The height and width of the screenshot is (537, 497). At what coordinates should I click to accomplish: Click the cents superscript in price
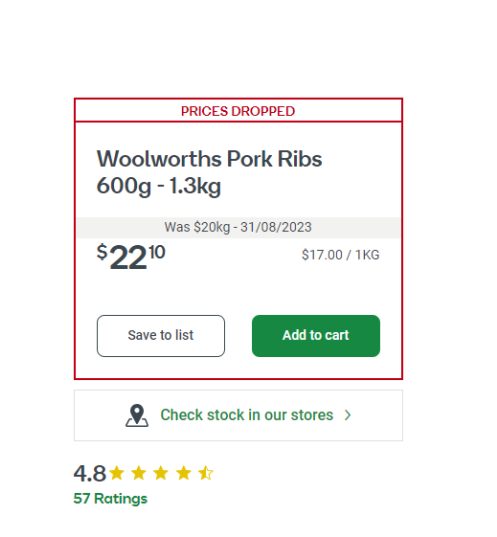(x=157, y=252)
